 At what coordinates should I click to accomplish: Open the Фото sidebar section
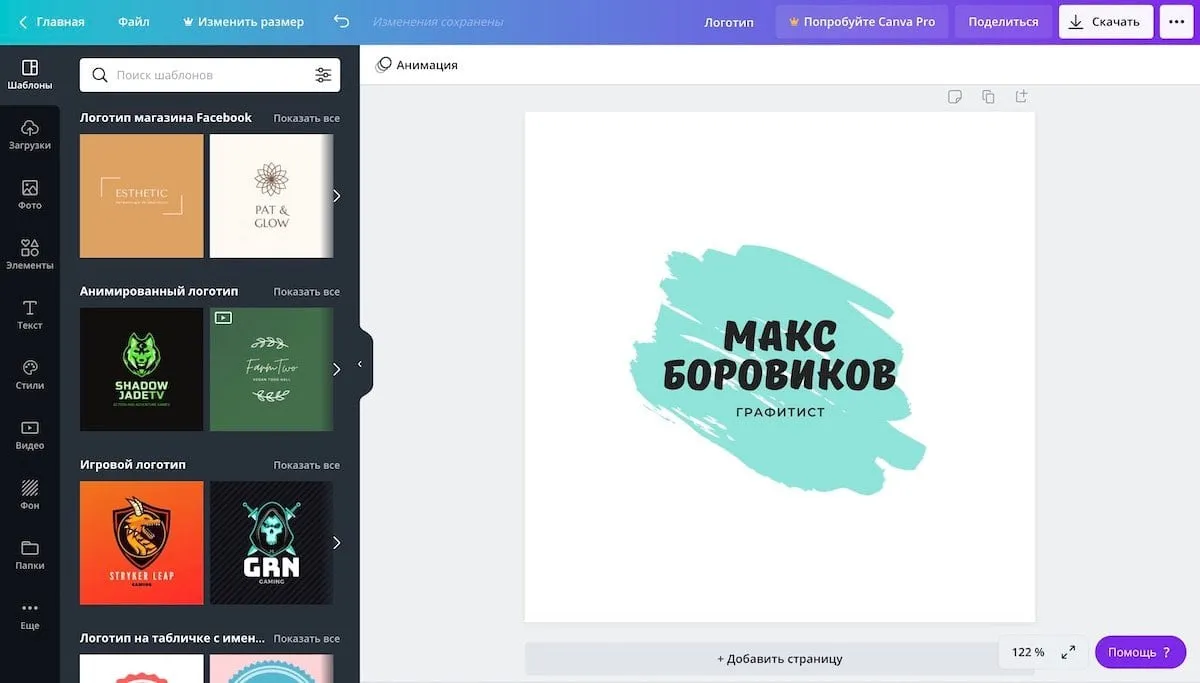click(x=30, y=194)
